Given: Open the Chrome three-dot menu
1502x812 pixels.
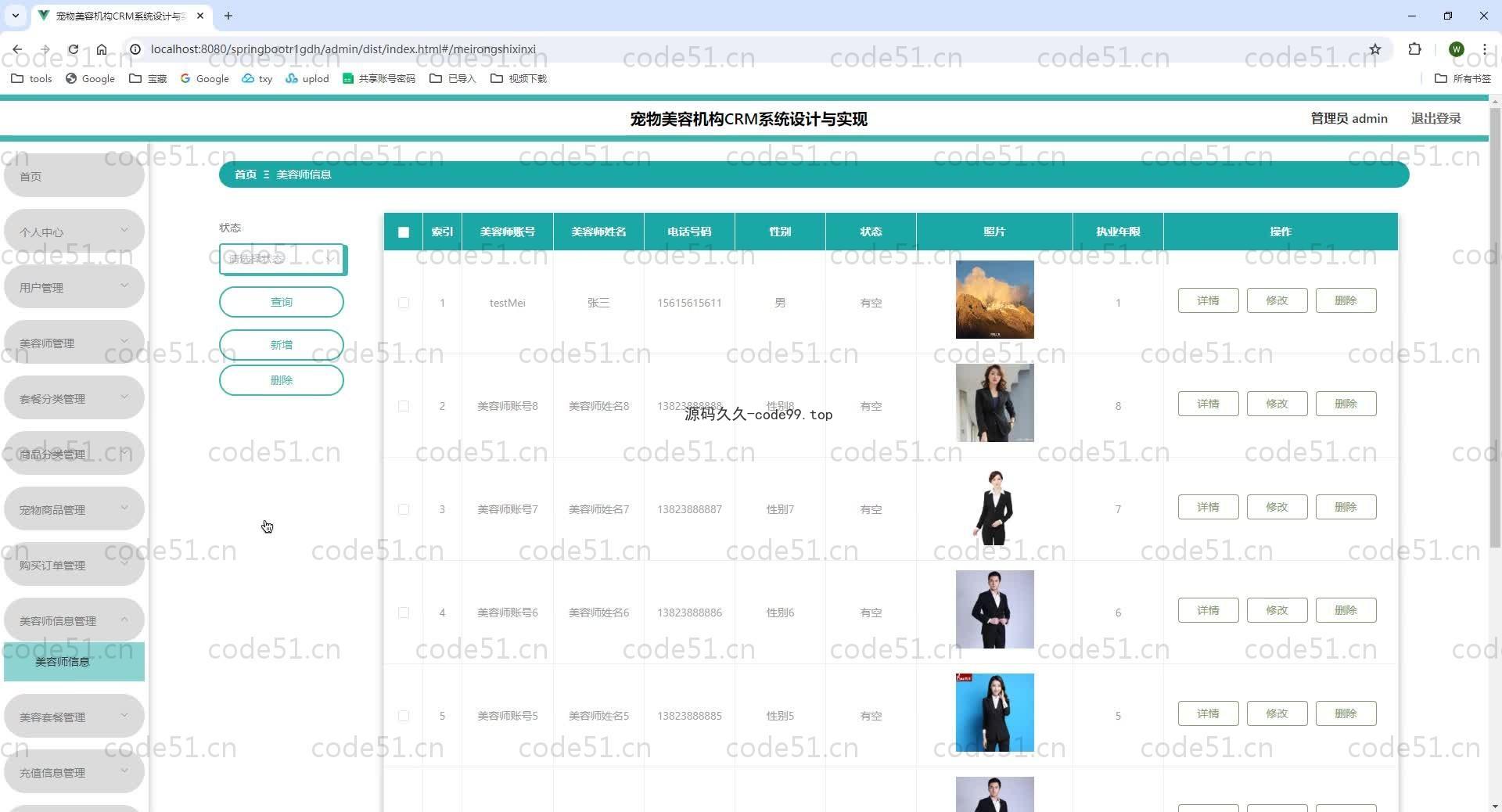Looking at the screenshot, I should tap(1484, 49).
